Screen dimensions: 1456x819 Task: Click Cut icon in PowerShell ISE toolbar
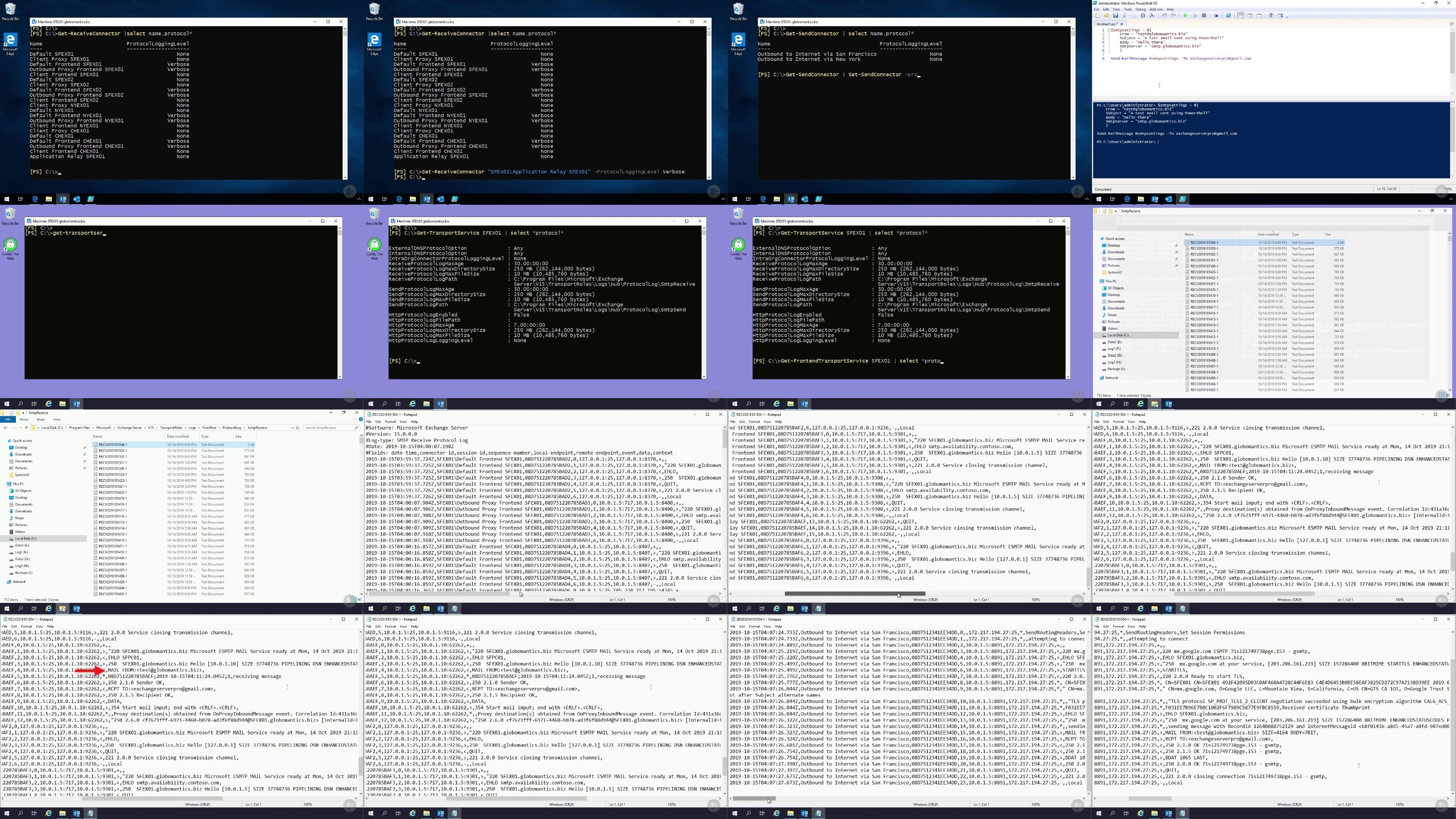click(x=1124, y=15)
